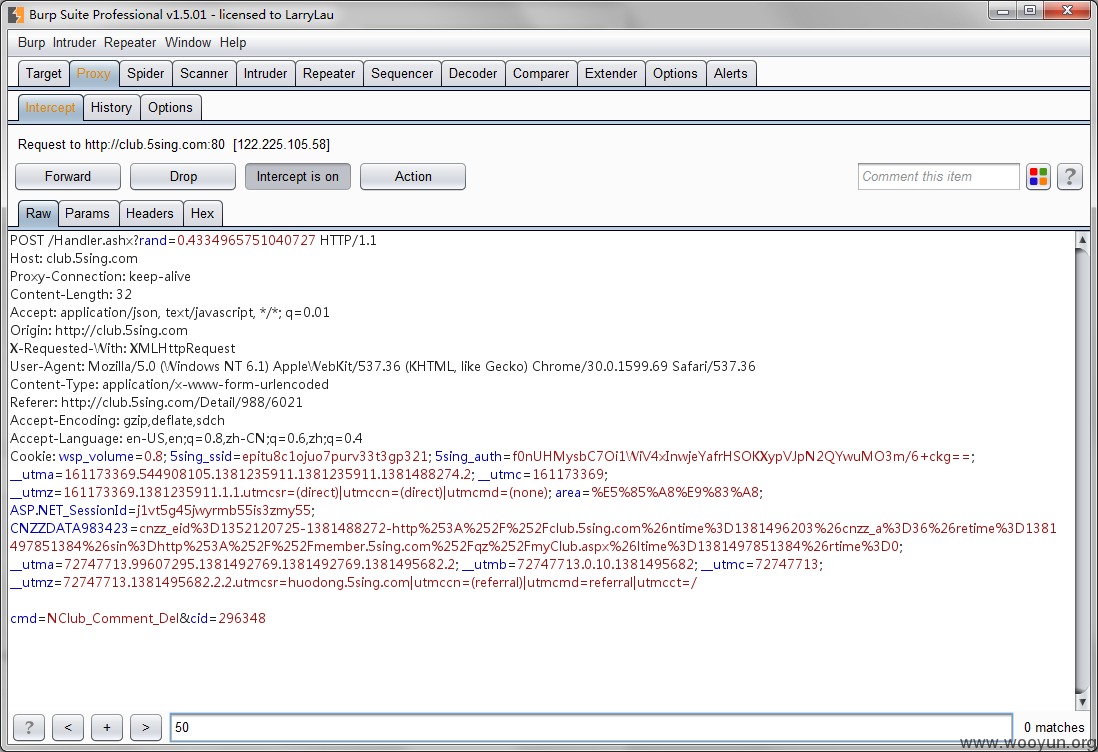Switch to the Decoder tab

[473, 74]
